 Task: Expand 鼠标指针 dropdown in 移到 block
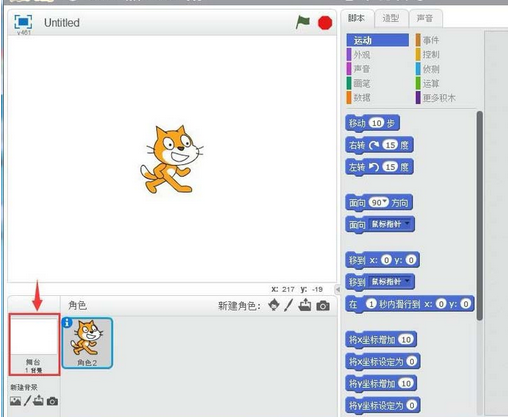(x=407, y=281)
